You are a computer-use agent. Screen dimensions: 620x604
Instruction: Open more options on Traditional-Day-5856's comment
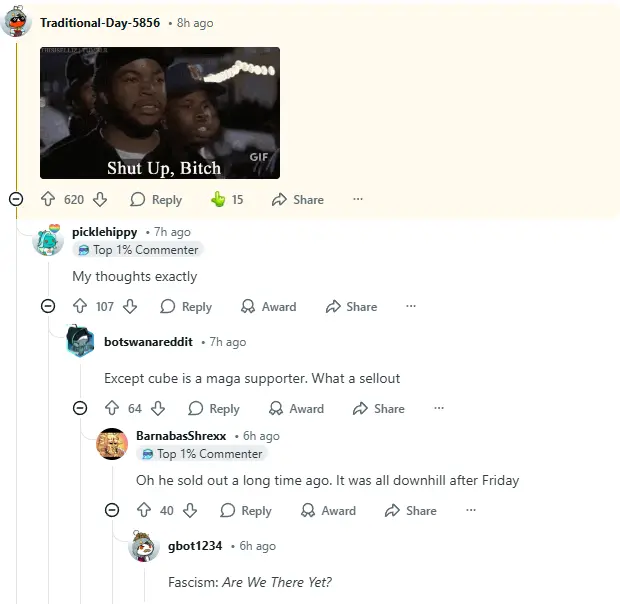tap(358, 199)
